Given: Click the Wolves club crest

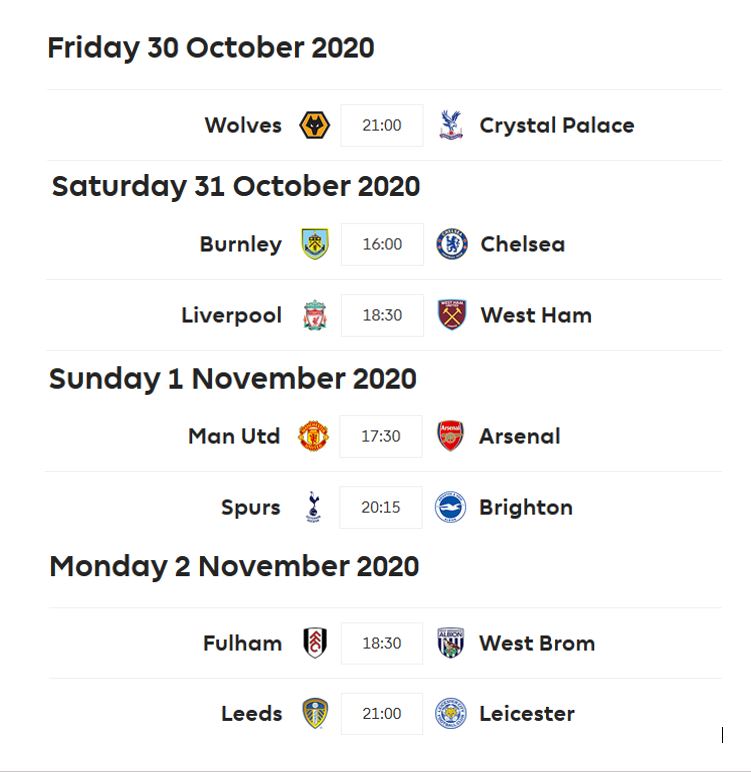Looking at the screenshot, I should click(315, 125).
